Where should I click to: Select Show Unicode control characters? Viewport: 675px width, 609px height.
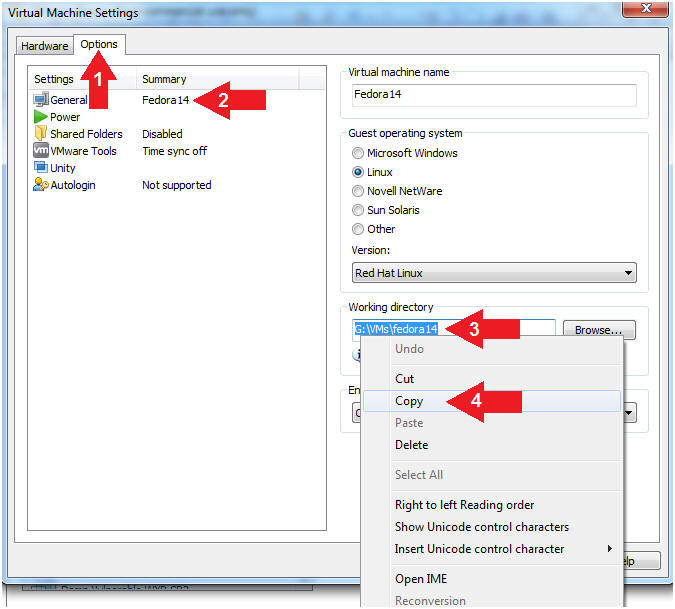pos(492,527)
